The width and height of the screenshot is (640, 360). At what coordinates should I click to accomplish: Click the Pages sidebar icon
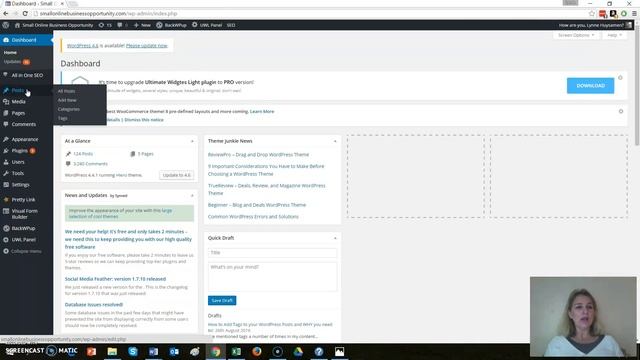click(6, 113)
